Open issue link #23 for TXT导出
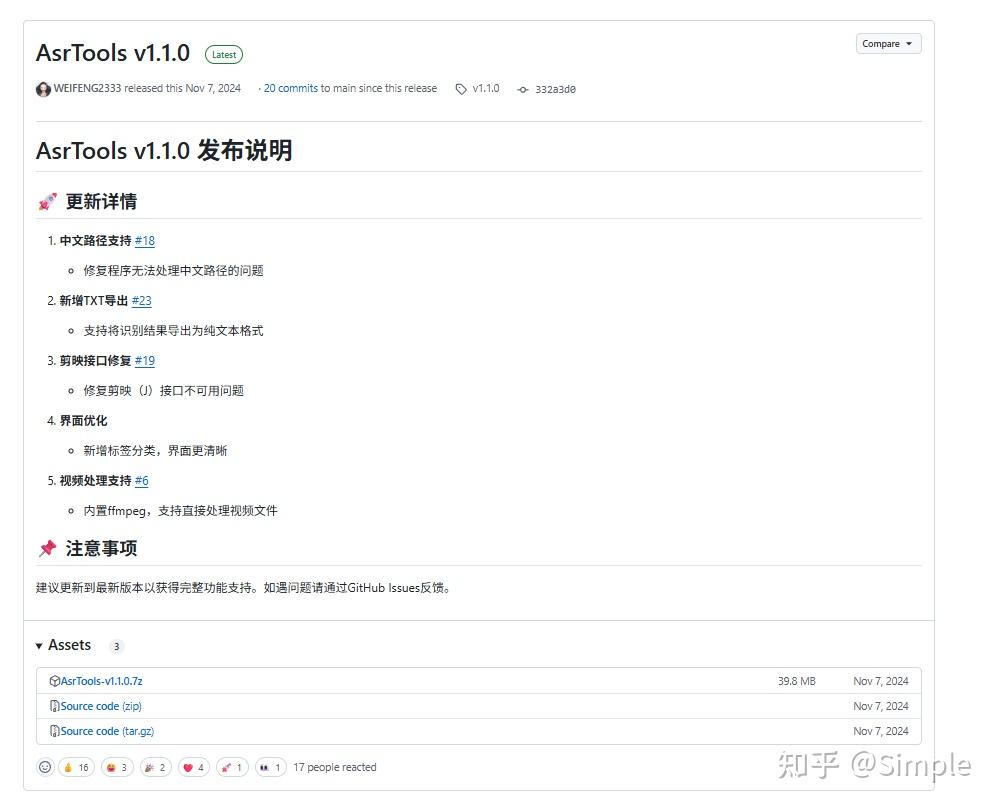This screenshot has height=810, width=997. click(142, 301)
